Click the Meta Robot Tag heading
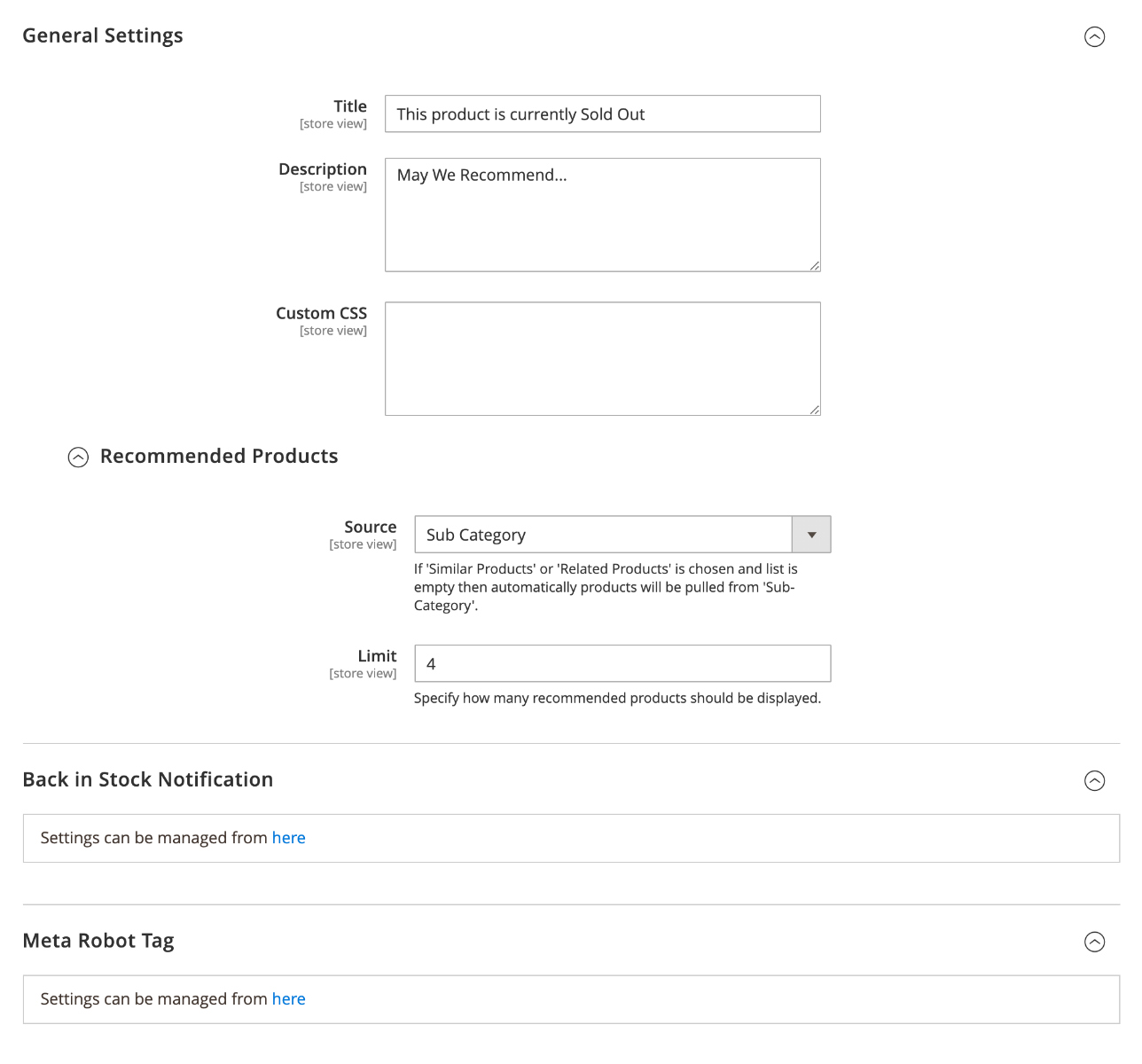Image resolution: width=1142 pixels, height=1064 pixels. [x=98, y=941]
